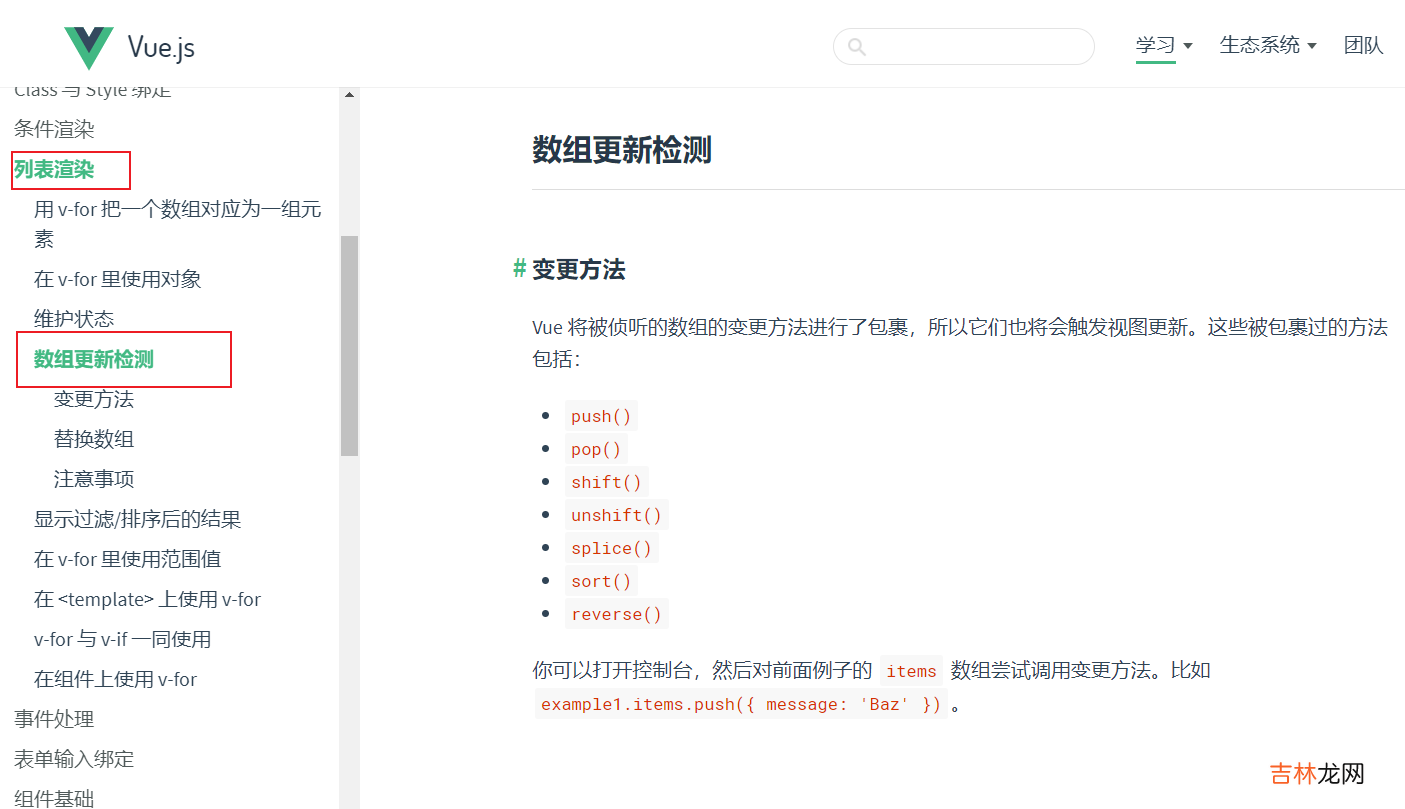Open 数组更新检测 sidebar section
This screenshot has height=809, width=1405.
pyautogui.click(x=94, y=359)
